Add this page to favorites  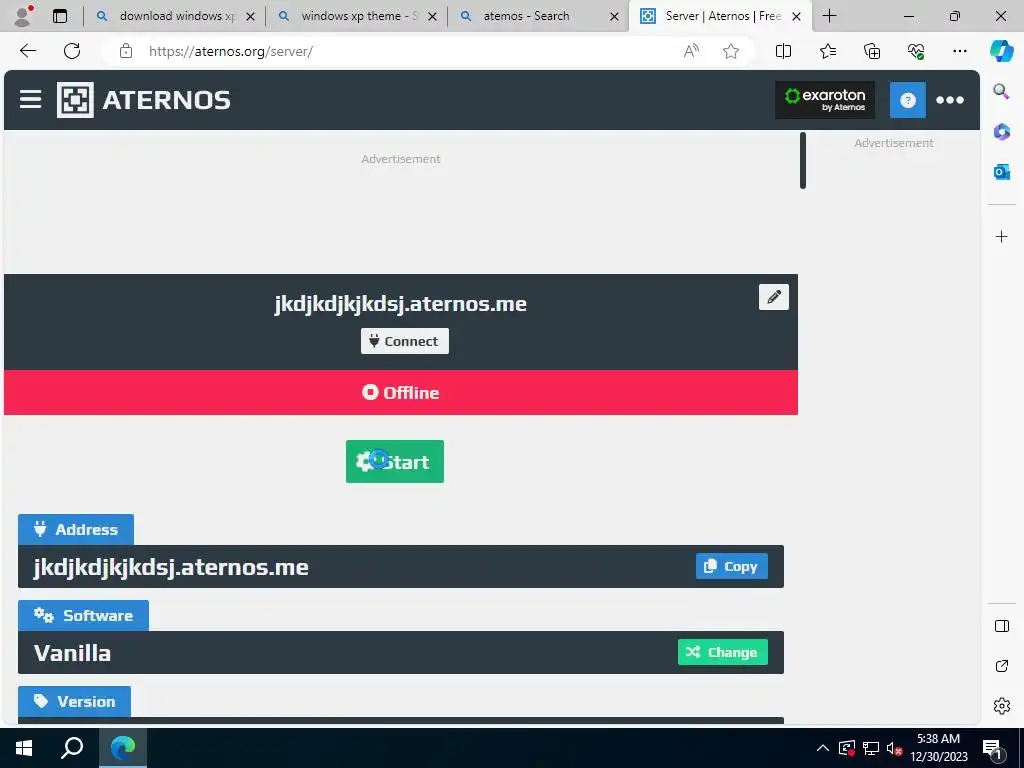pos(731,51)
